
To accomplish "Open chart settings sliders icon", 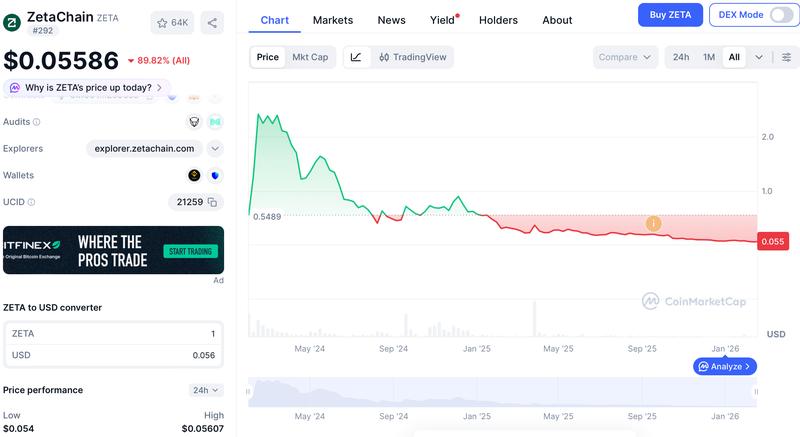I will tap(786, 57).
